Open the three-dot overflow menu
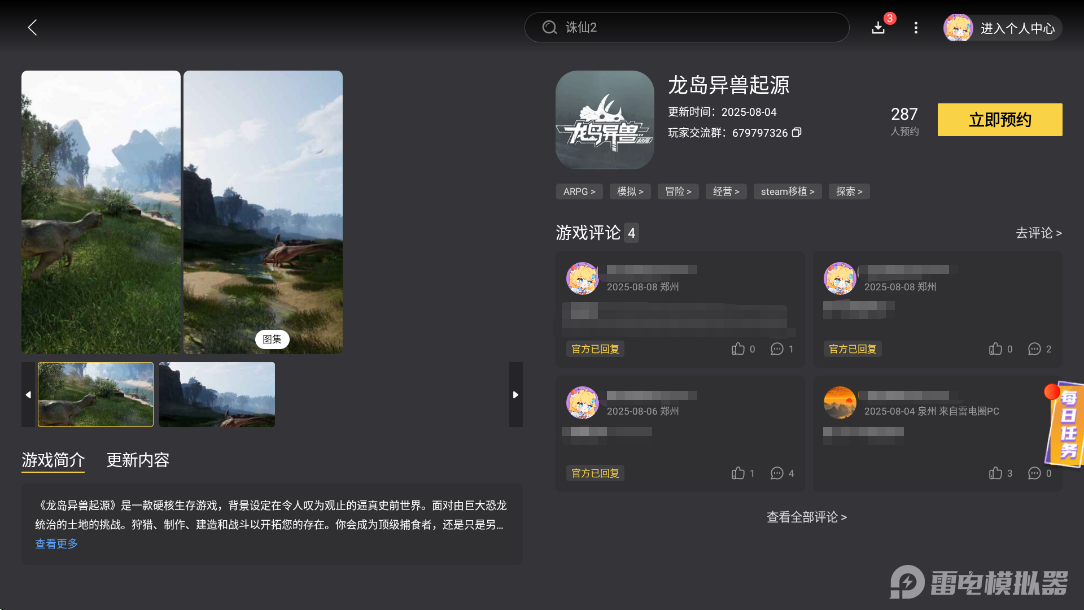1084x610 pixels. point(915,28)
